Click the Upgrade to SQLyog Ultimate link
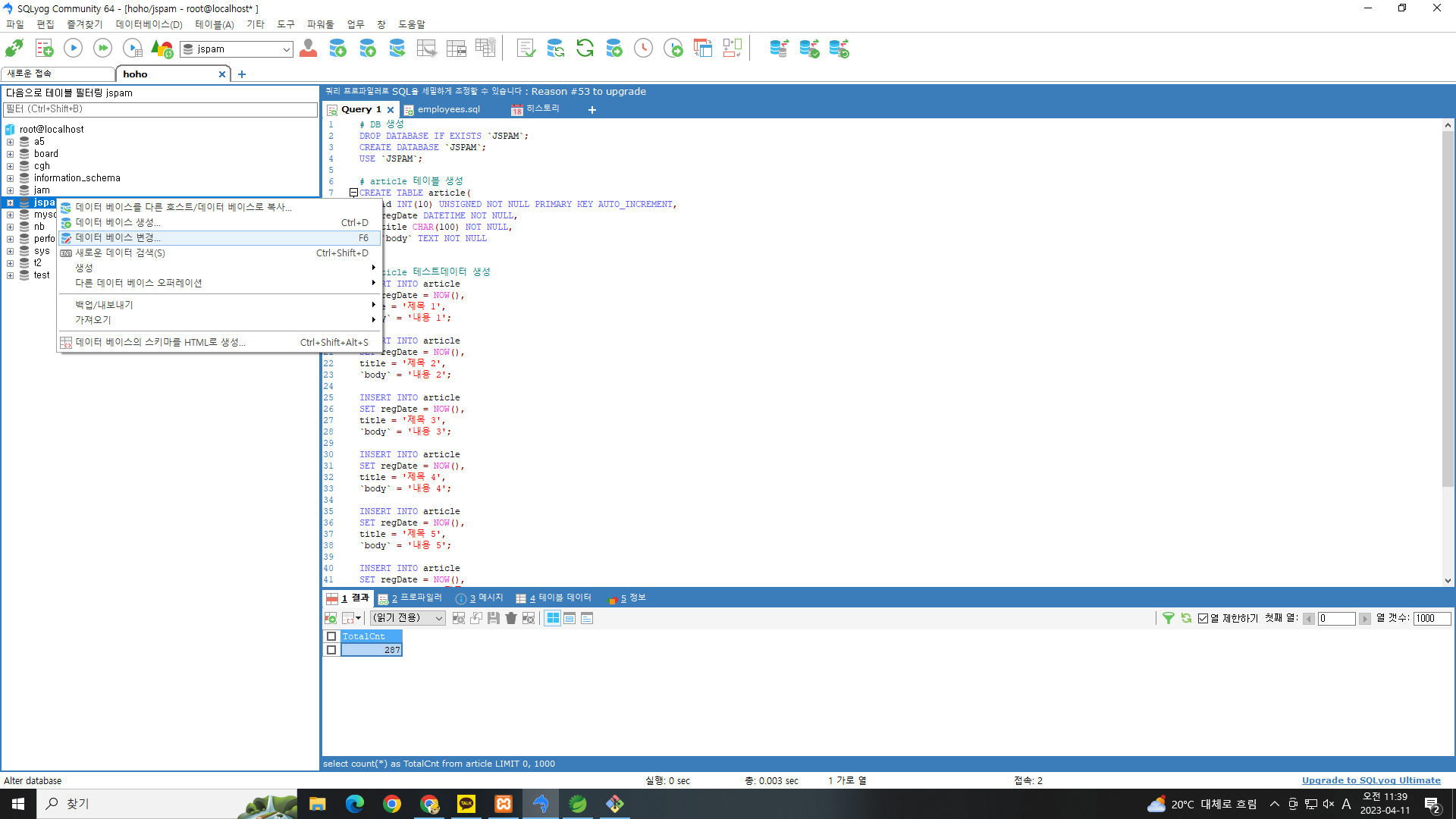The image size is (1456, 819). point(1370,780)
